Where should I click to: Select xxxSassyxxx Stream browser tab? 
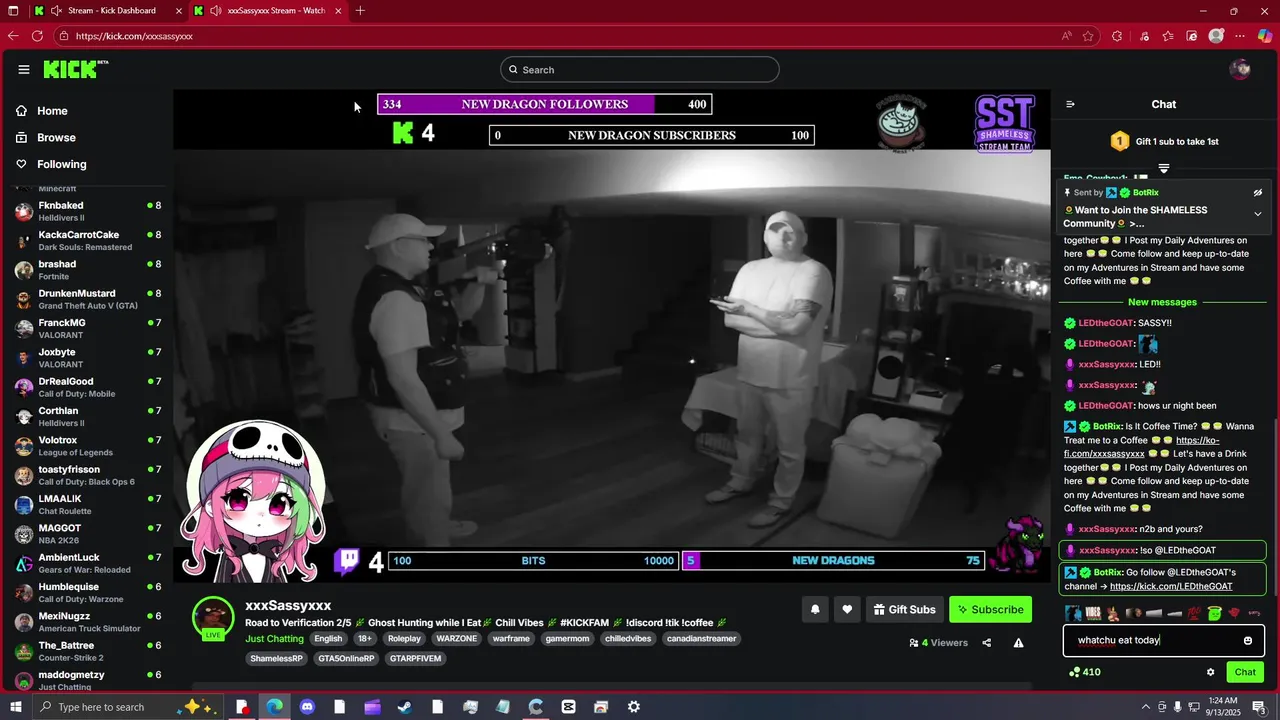click(268, 11)
